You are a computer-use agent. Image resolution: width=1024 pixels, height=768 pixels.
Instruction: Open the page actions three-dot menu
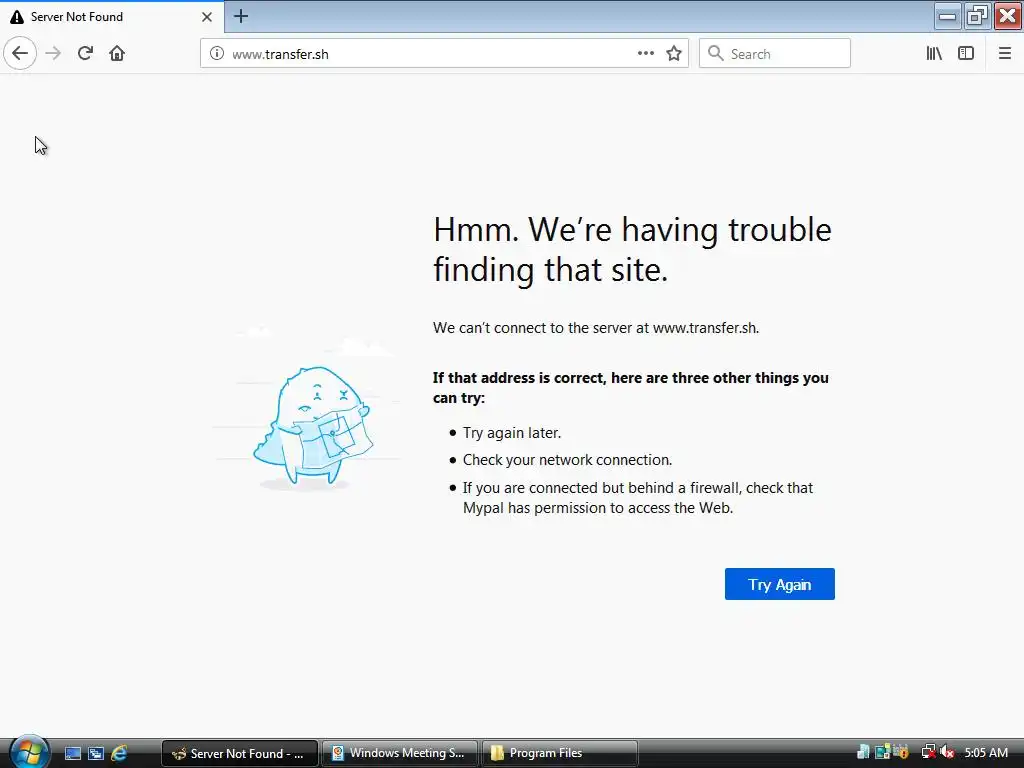click(x=645, y=54)
